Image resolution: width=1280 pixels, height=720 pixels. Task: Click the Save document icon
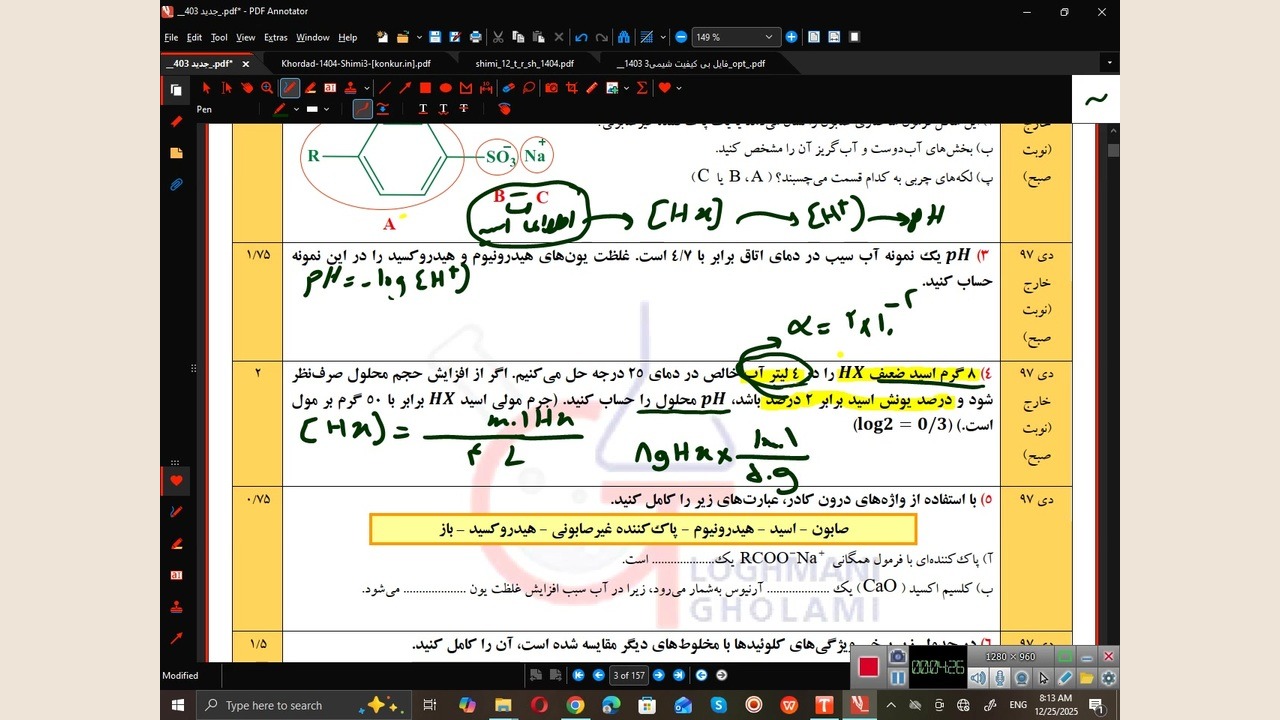(x=435, y=37)
